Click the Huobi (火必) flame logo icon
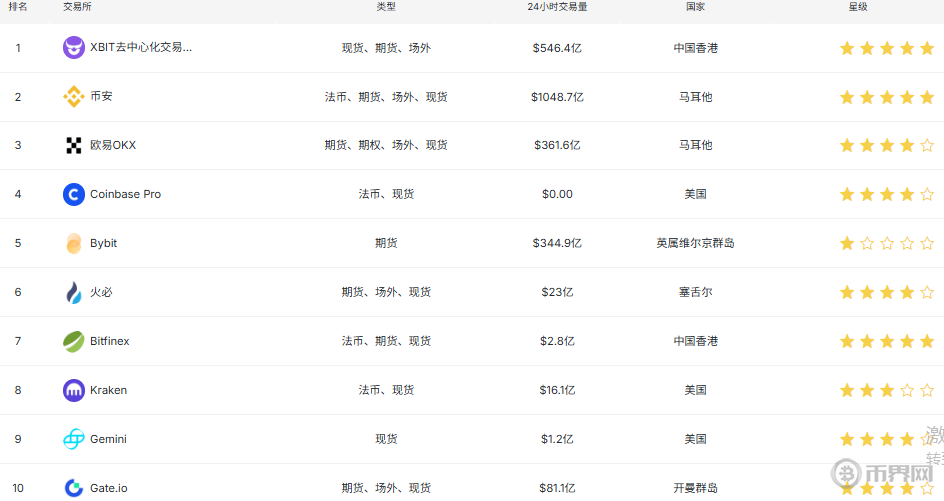The width and height of the screenshot is (944, 501). (x=74, y=292)
